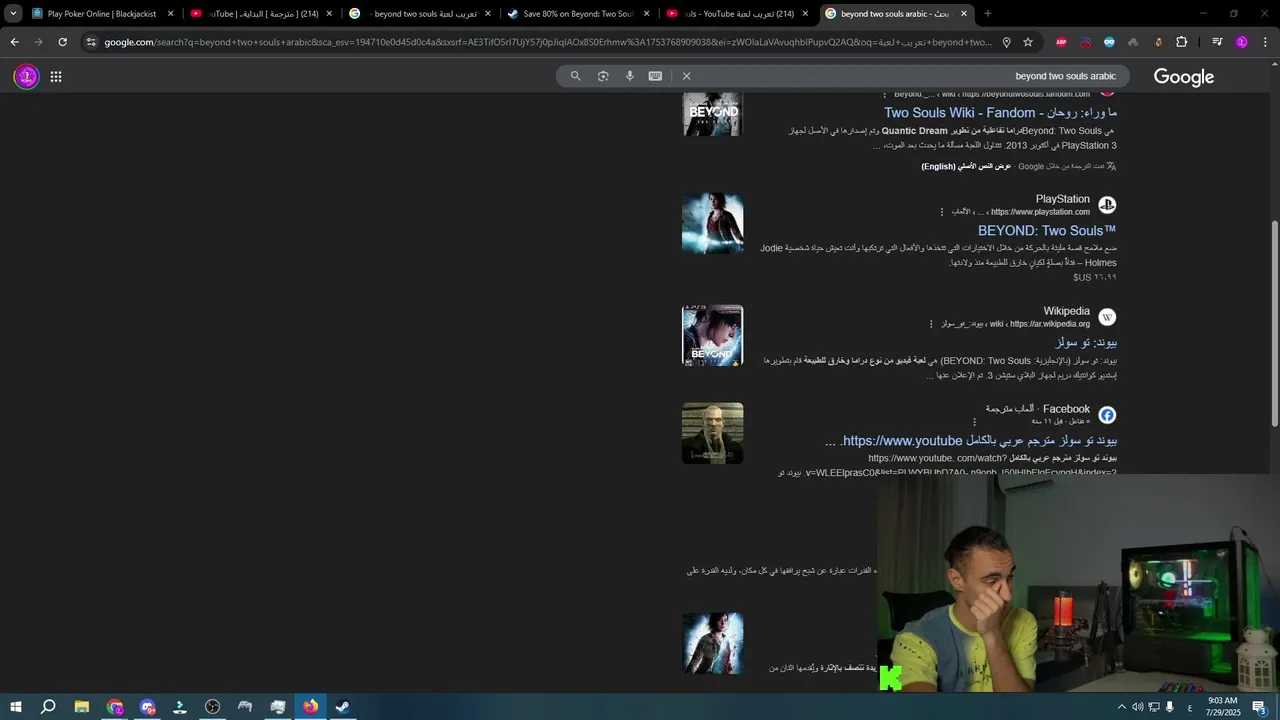Open the media control music-note icon
Viewport: 1280px width, 720px height.
1217,42
